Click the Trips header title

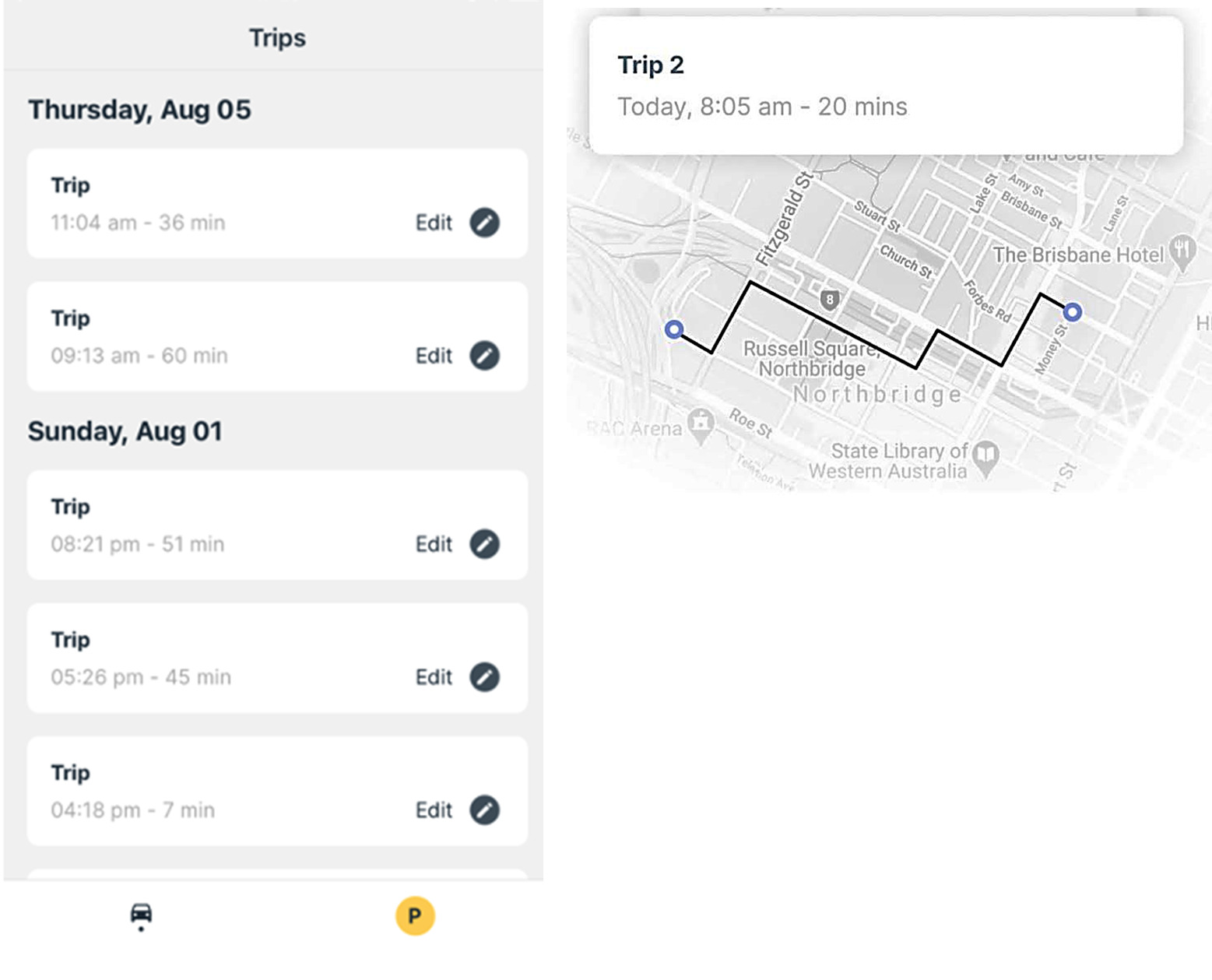(x=277, y=38)
